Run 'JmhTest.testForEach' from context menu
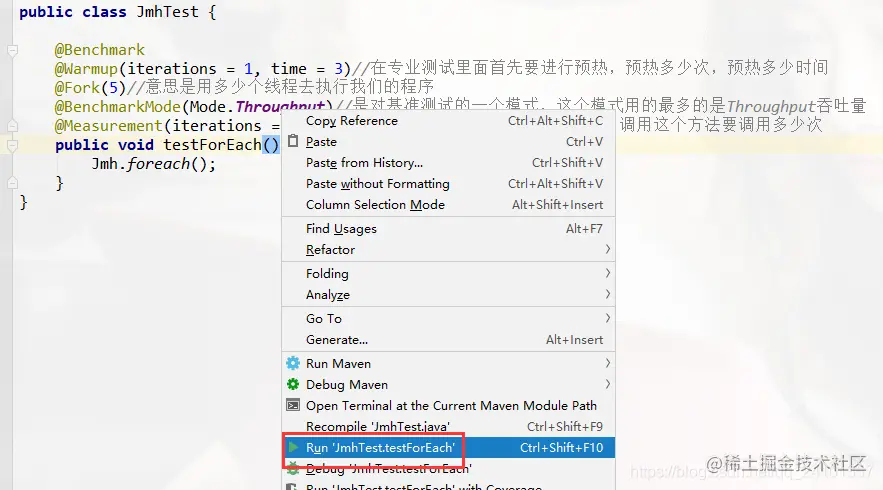The height and width of the screenshot is (490, 883). [448, 448]
